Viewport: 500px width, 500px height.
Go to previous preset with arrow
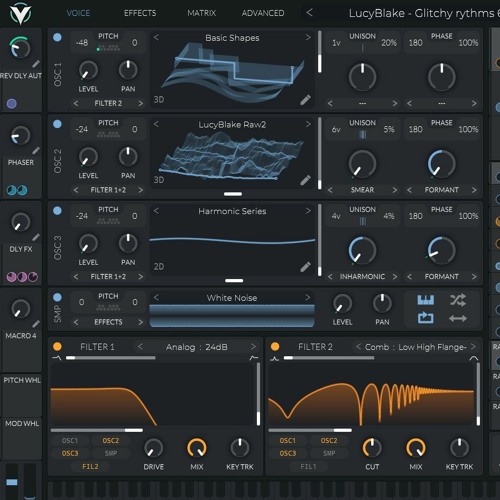[x=309, y=13]
